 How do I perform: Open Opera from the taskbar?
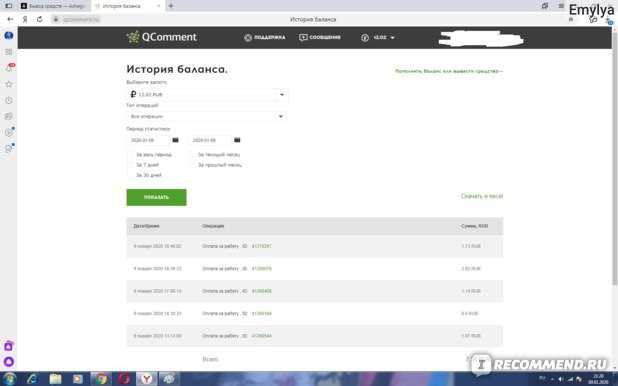[124, 379]
